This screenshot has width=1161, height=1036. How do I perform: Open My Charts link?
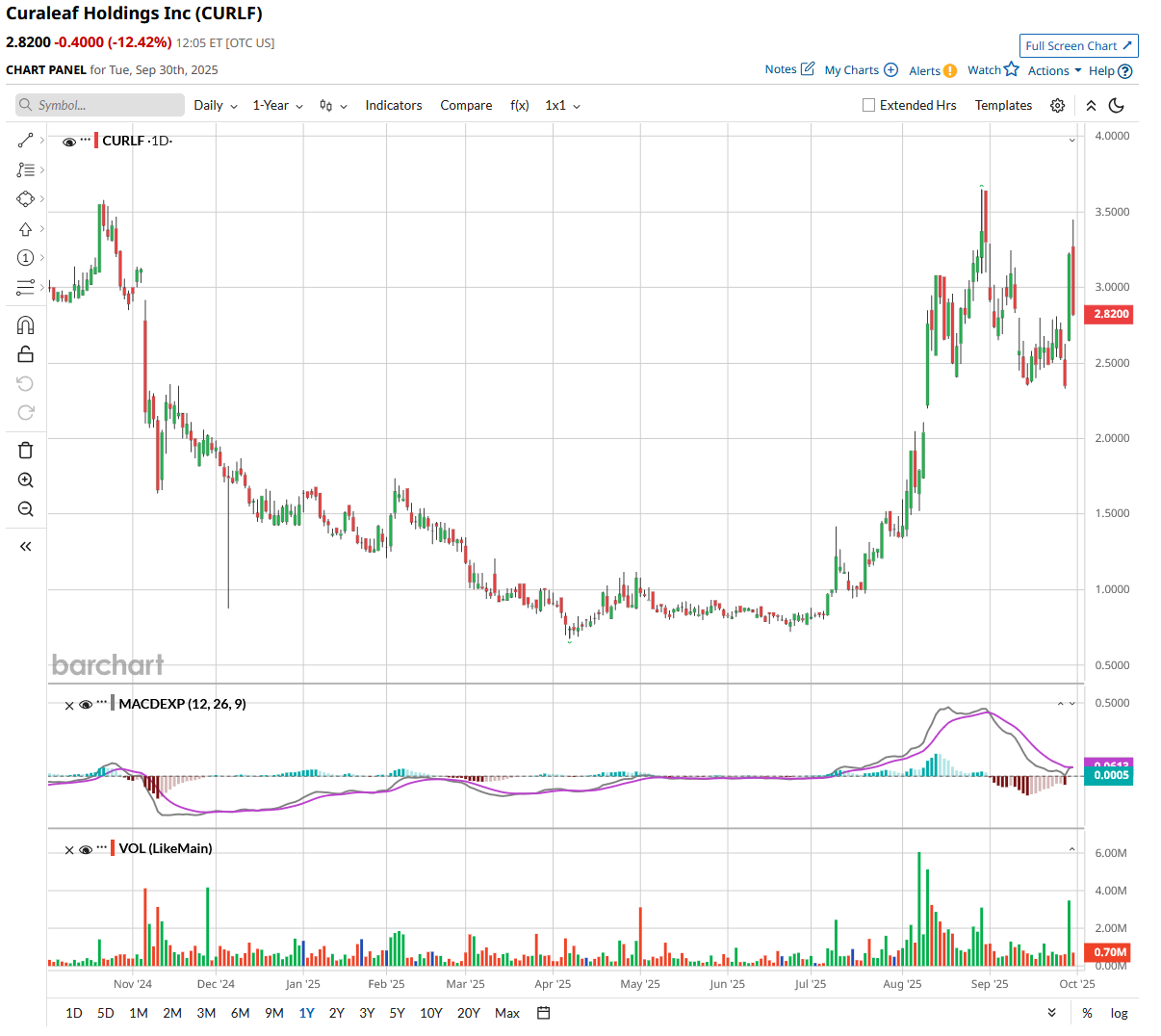pyautogui.click(x=861, y=70)
